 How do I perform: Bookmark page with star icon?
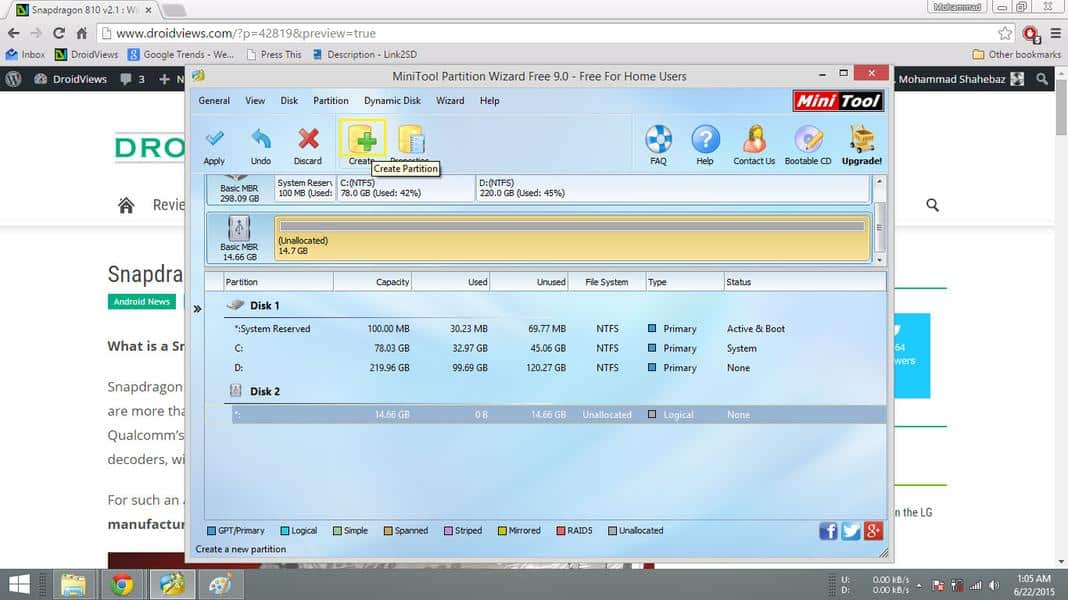[1005, 33]
